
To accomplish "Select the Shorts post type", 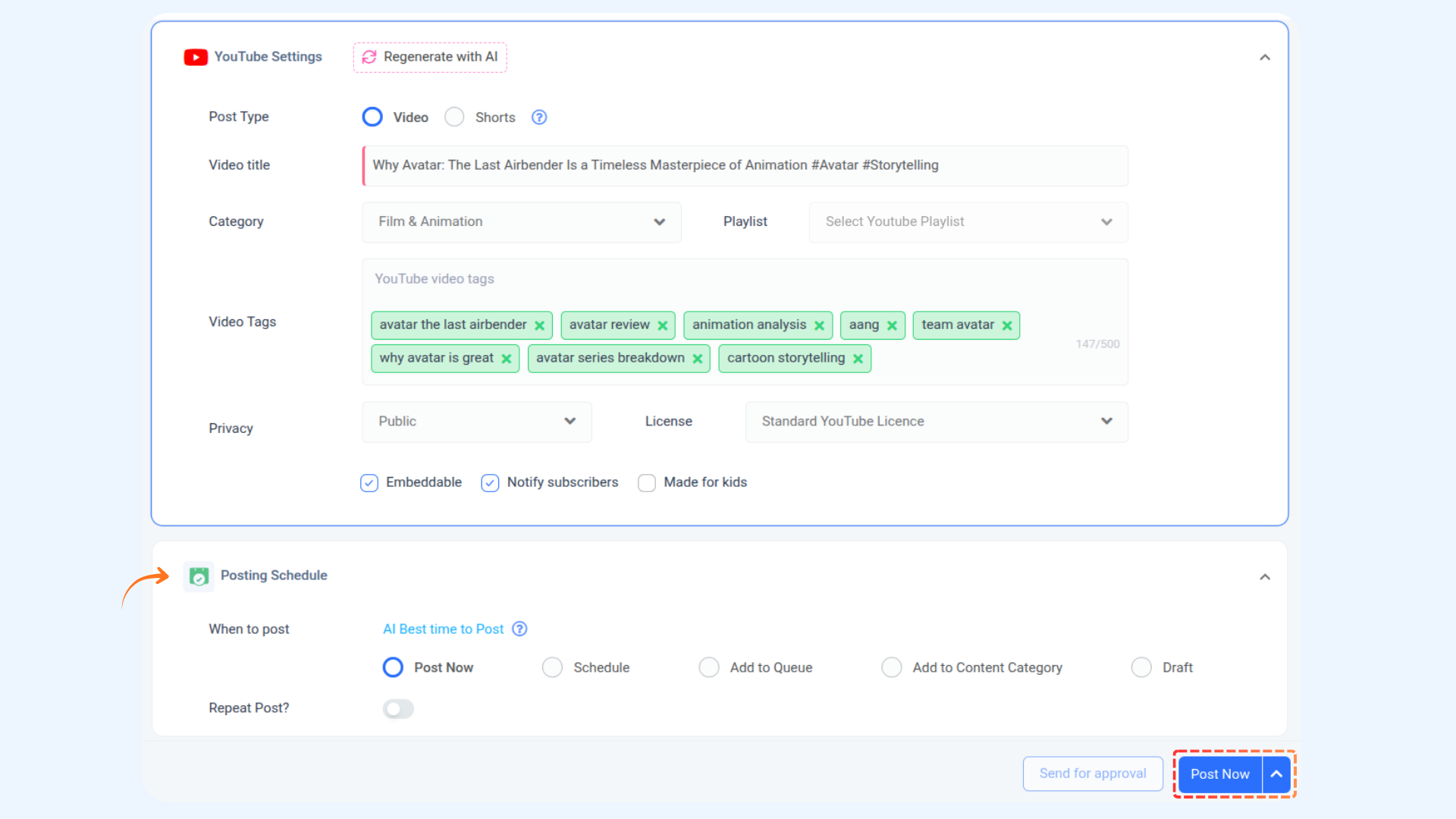I will tap(454, 117).
